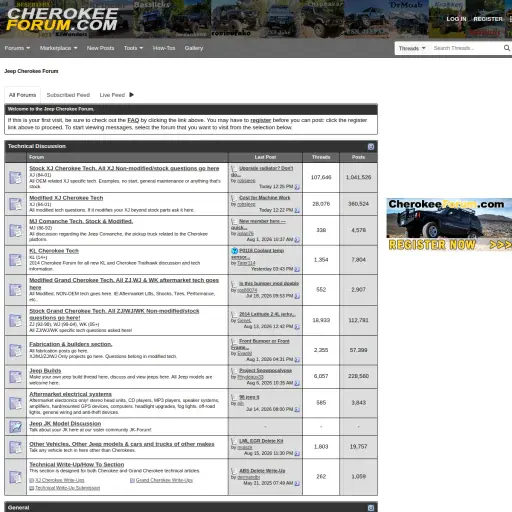Click forum status icon for Fabrication & builders section
512x512 pixels.
coord(15,350)
